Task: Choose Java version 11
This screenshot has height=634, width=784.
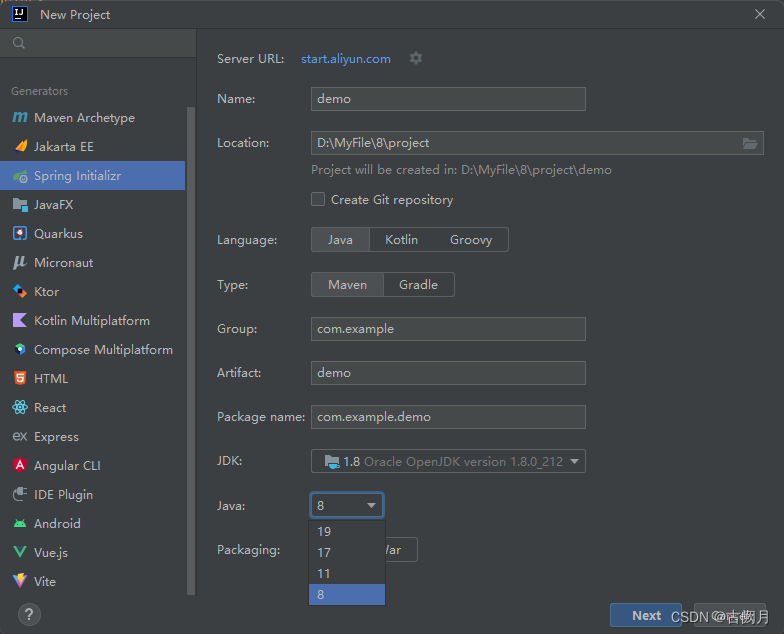Action: tap(347, 574)
